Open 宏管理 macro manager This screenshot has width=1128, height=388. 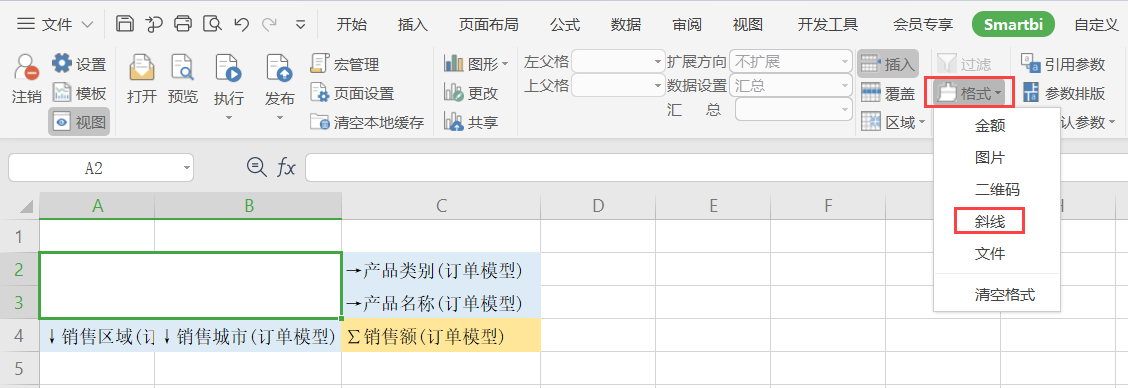tap(345, 64)
